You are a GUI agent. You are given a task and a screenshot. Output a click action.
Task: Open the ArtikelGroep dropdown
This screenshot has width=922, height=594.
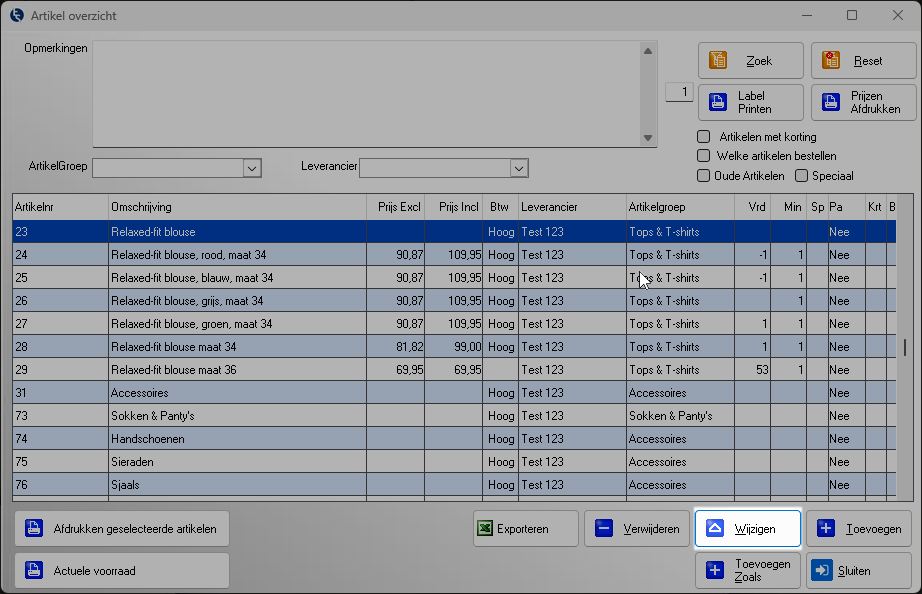pyautogui.click(x=252, y=168)
